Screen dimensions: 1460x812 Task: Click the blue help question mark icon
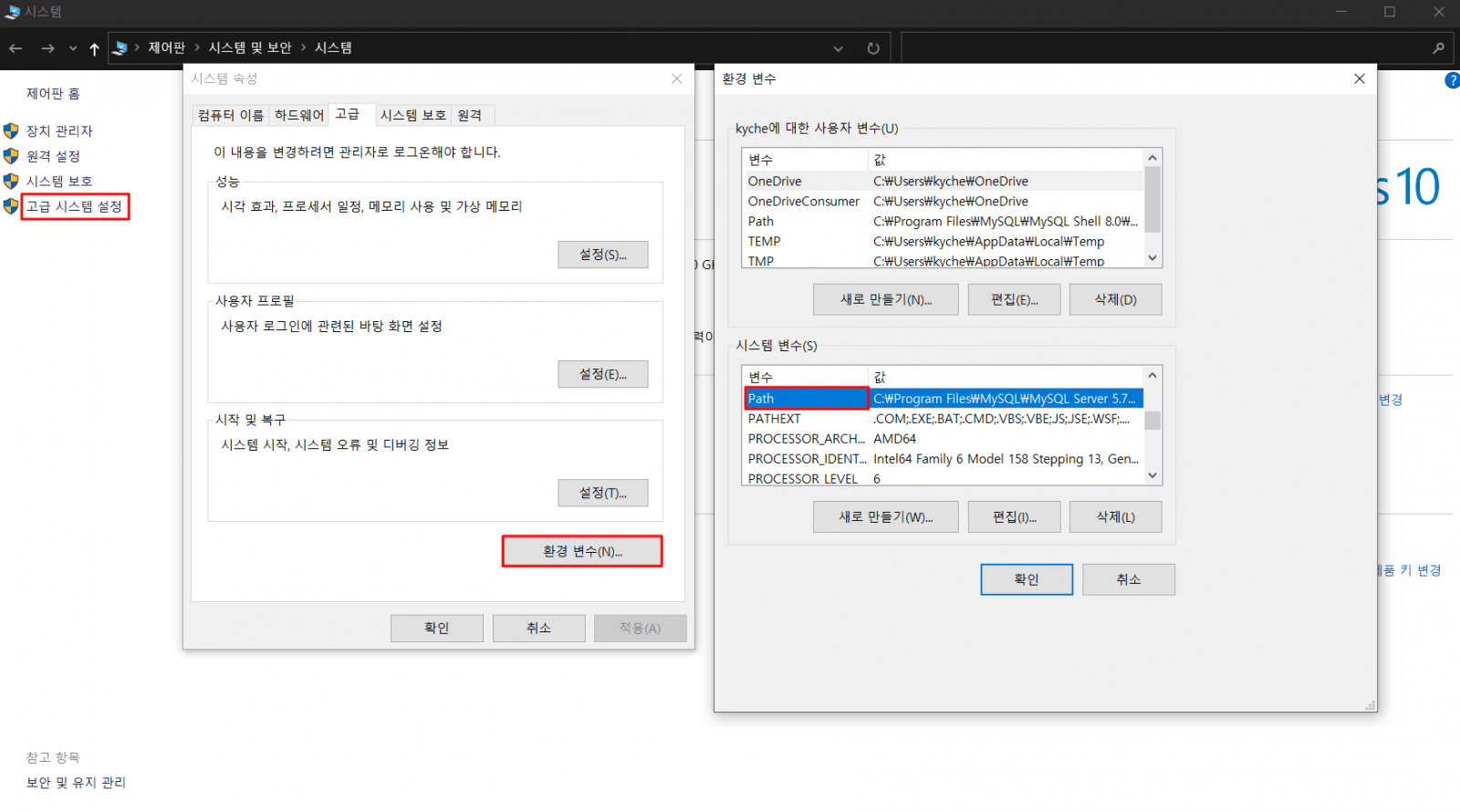pyautogui.click(x=1452, y=80)
